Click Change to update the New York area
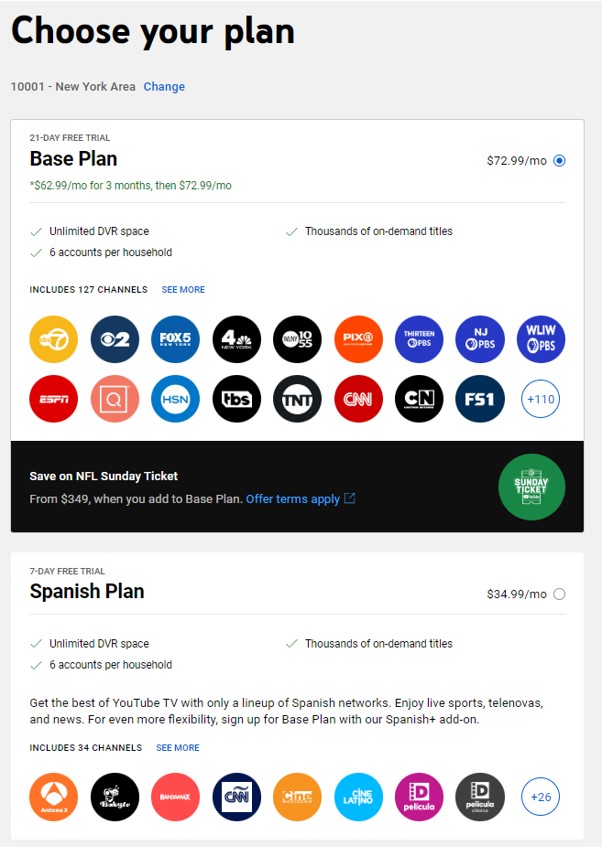This screenshot has width=602, height=847. 164,87
